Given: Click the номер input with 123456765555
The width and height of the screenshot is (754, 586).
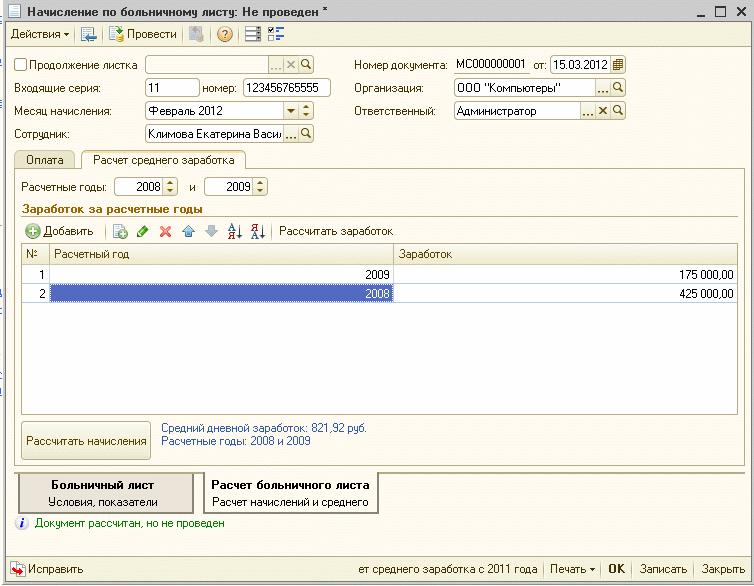Looking at the screenshot, I should pos(287,88).
